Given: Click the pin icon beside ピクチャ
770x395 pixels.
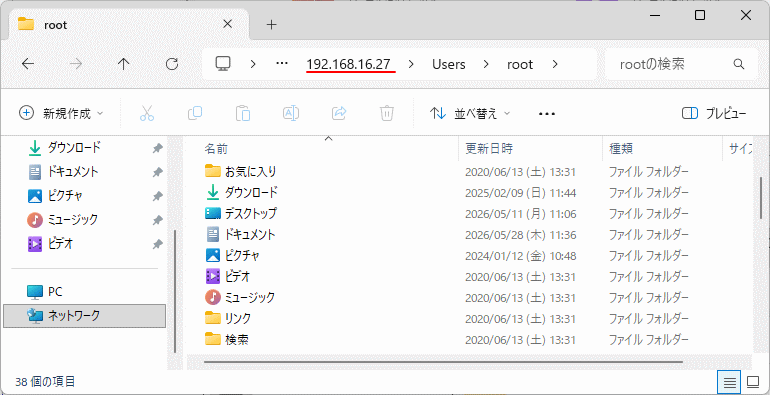Looking at the screenshot, I should [x=158, y=196].
